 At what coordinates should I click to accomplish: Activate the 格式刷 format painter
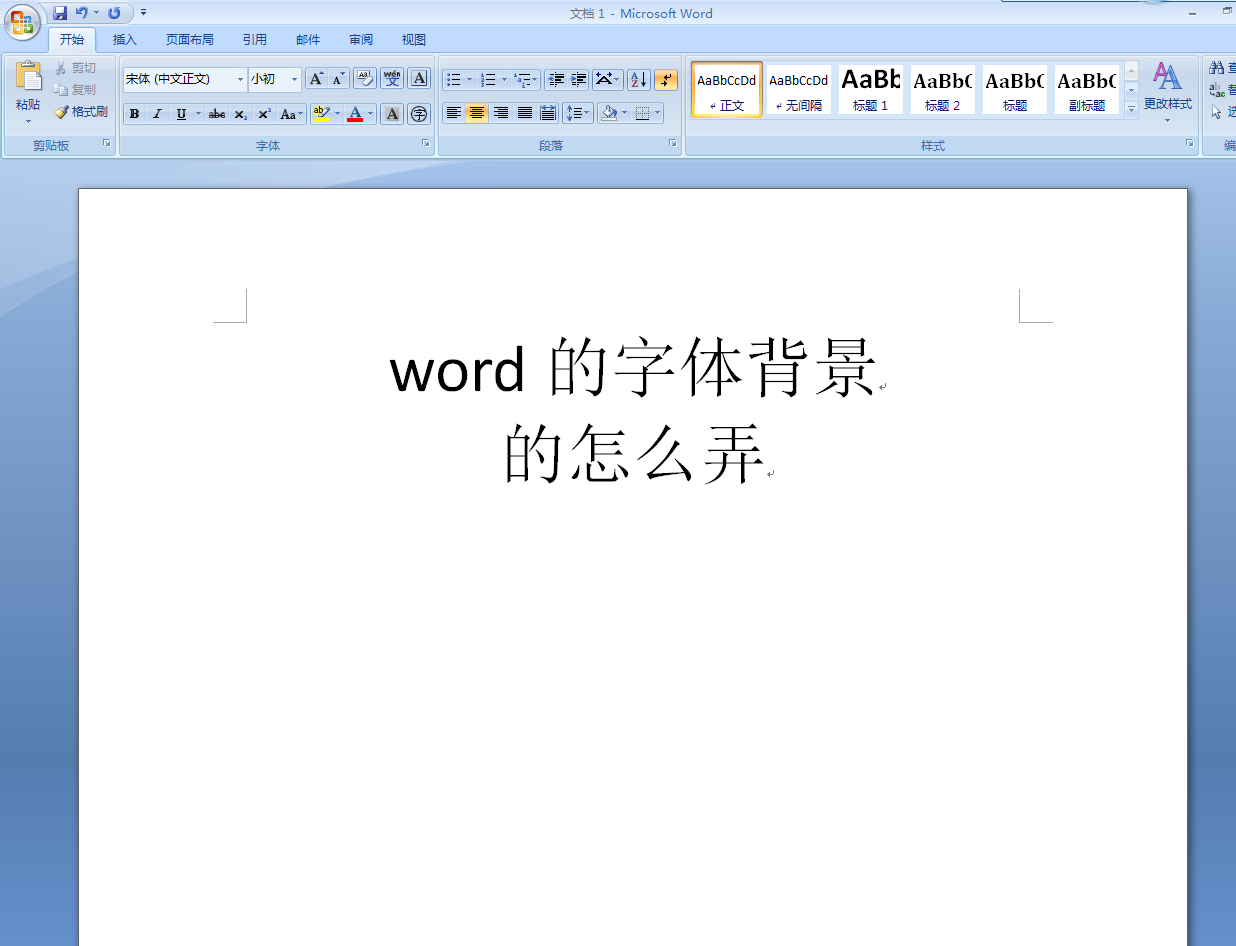tap(81, 112)
